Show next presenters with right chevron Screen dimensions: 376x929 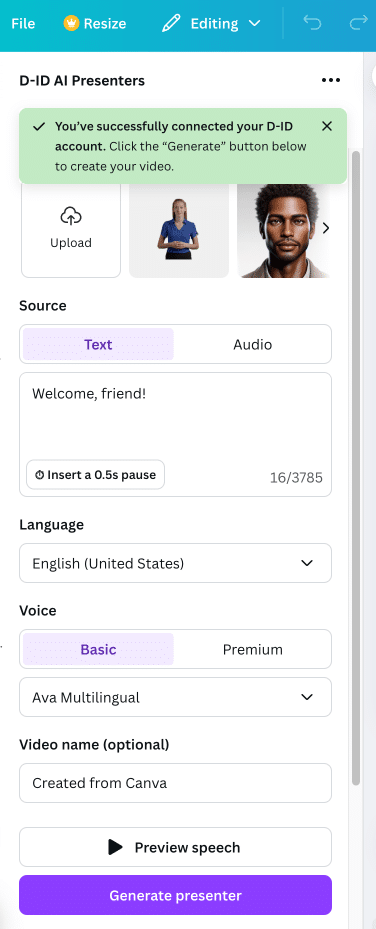(x=326, y=228)
